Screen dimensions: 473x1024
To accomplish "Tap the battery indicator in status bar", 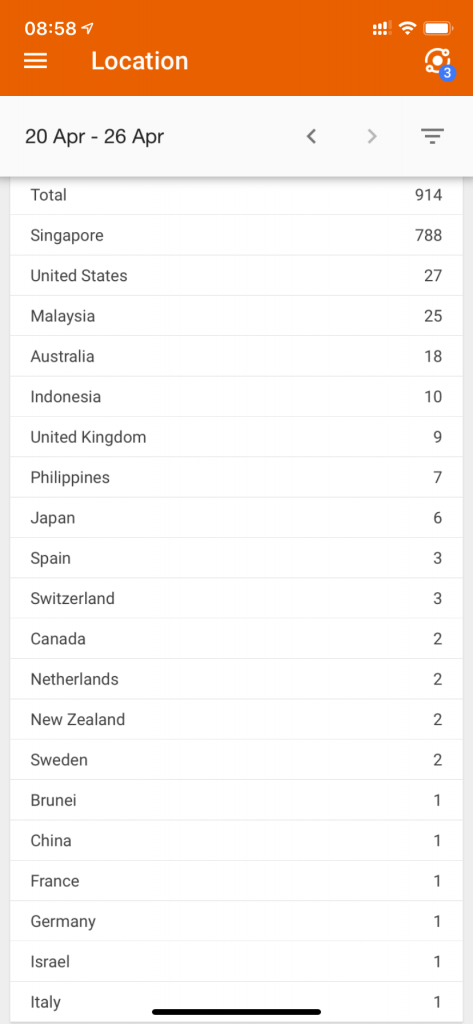I will click(438, 27).
